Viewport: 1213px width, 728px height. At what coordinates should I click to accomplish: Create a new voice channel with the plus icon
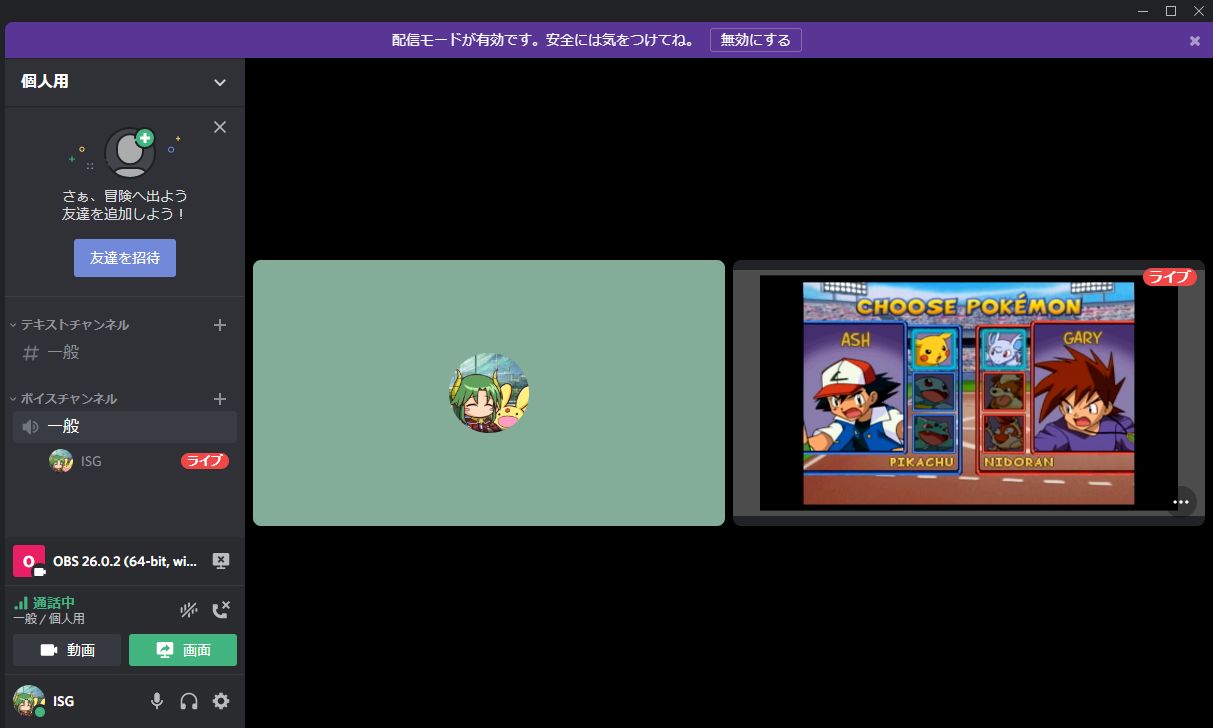pos(220,399)
